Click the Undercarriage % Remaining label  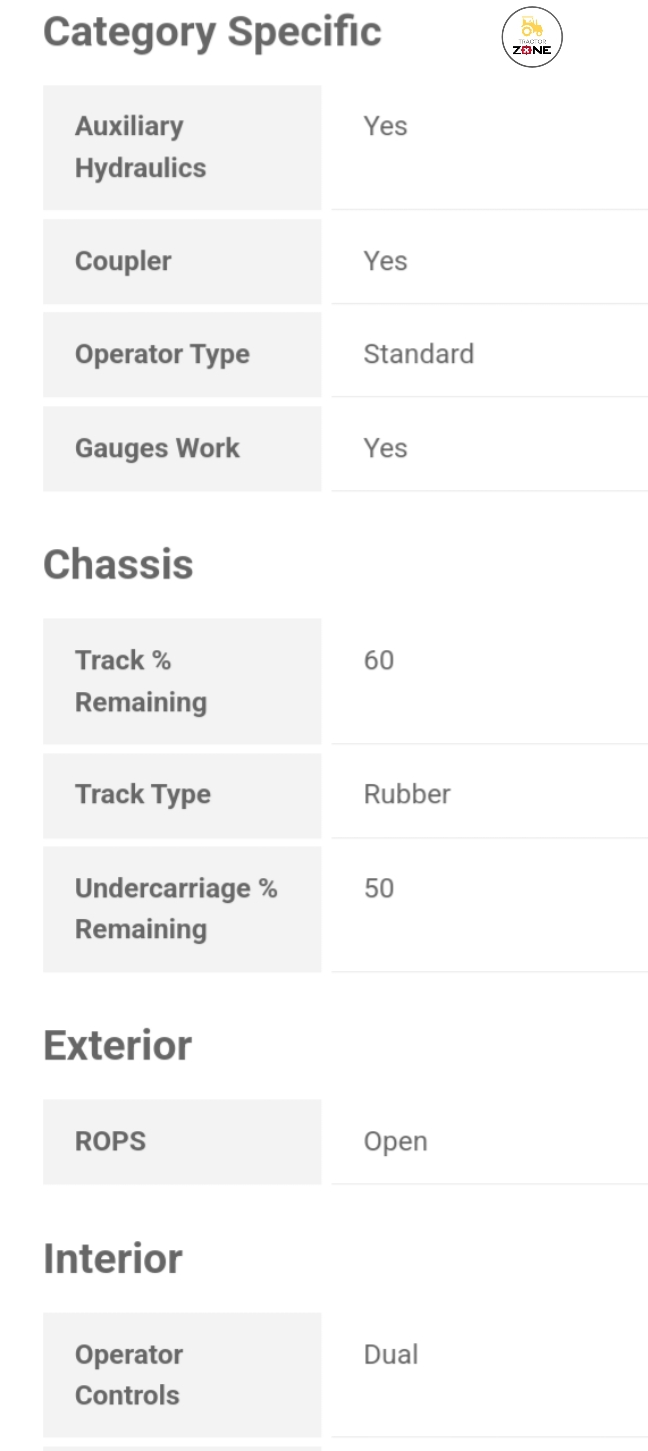176,908
